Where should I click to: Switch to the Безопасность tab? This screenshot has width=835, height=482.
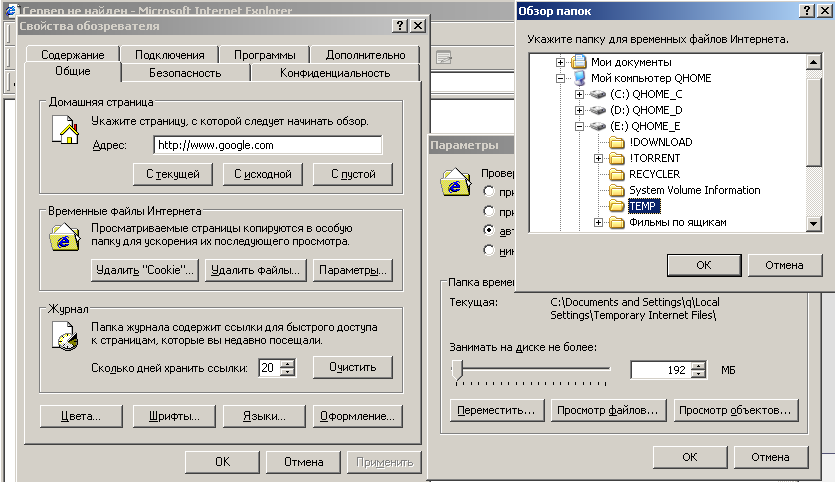click(185, 73)
